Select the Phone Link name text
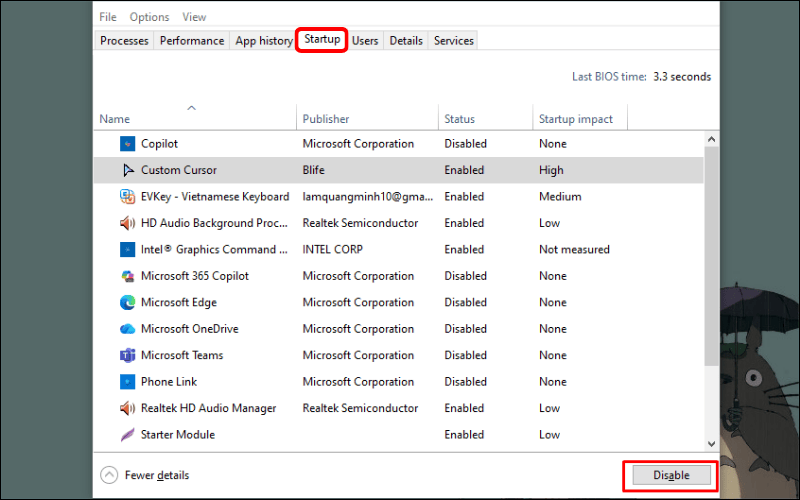Screen dimensions: 800x500 (169, 382)
